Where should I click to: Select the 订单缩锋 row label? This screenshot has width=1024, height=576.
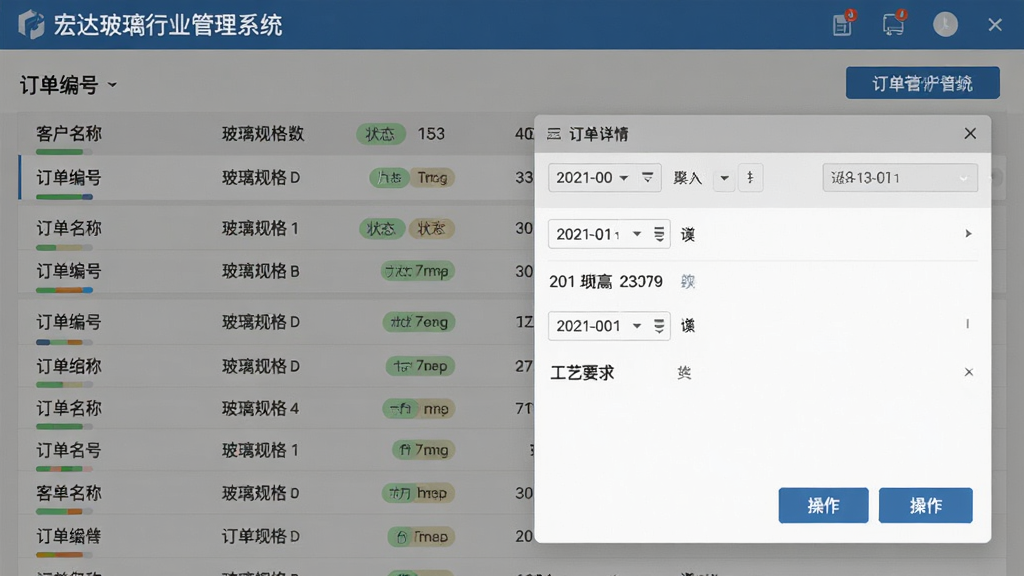click(69, 537)
